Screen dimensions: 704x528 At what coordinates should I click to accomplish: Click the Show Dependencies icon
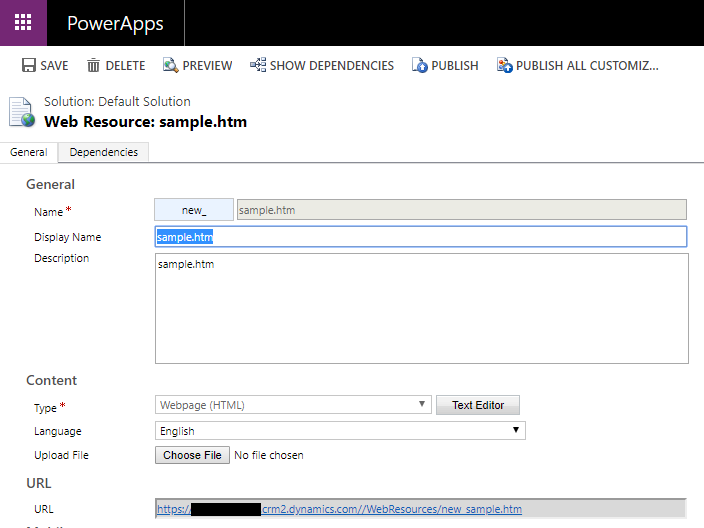click(258, 65)
